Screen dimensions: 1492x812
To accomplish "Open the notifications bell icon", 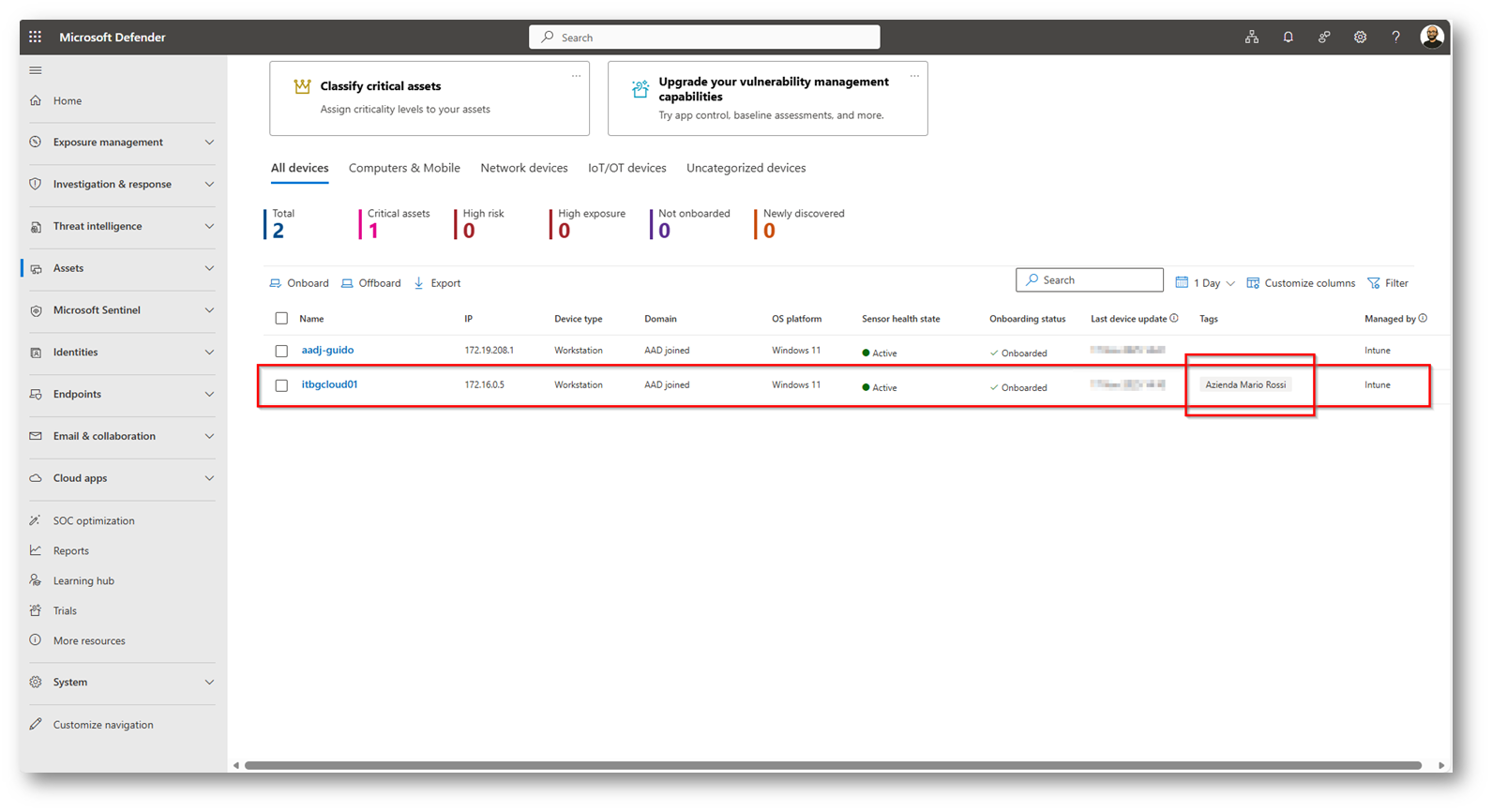I will coord(1288,38).
